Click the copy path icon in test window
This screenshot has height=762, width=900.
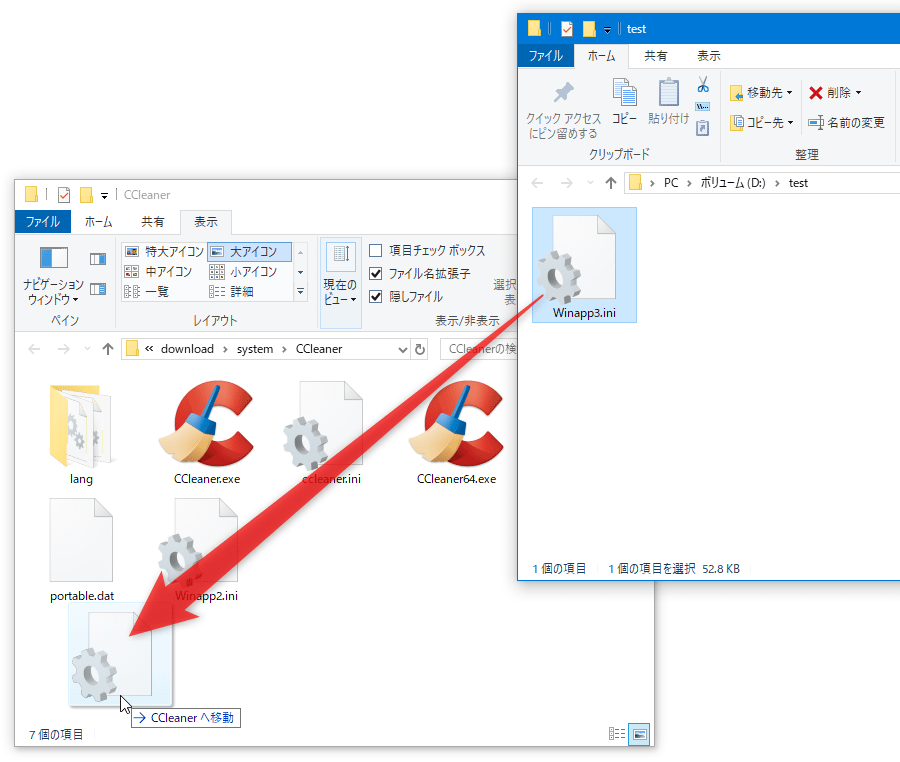[703, 107]
